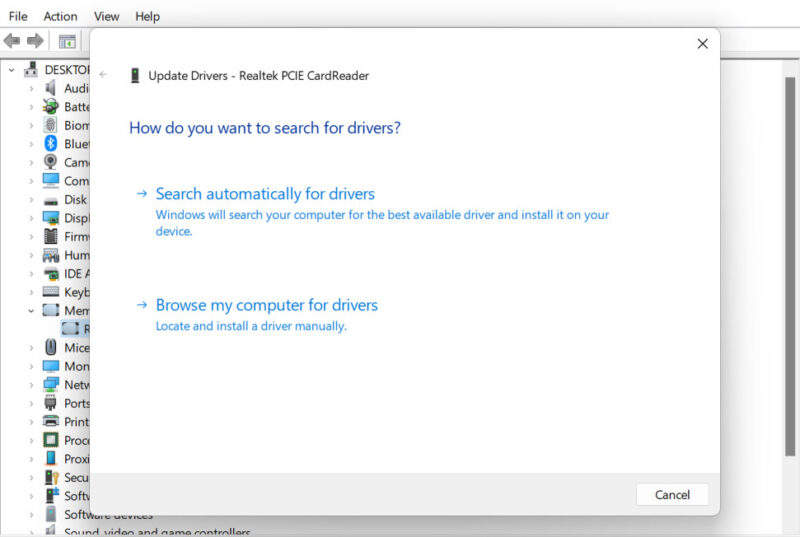Click the Firmware chip icon
The height and width of the screenshot is (537, 800).
pos(51,236)
